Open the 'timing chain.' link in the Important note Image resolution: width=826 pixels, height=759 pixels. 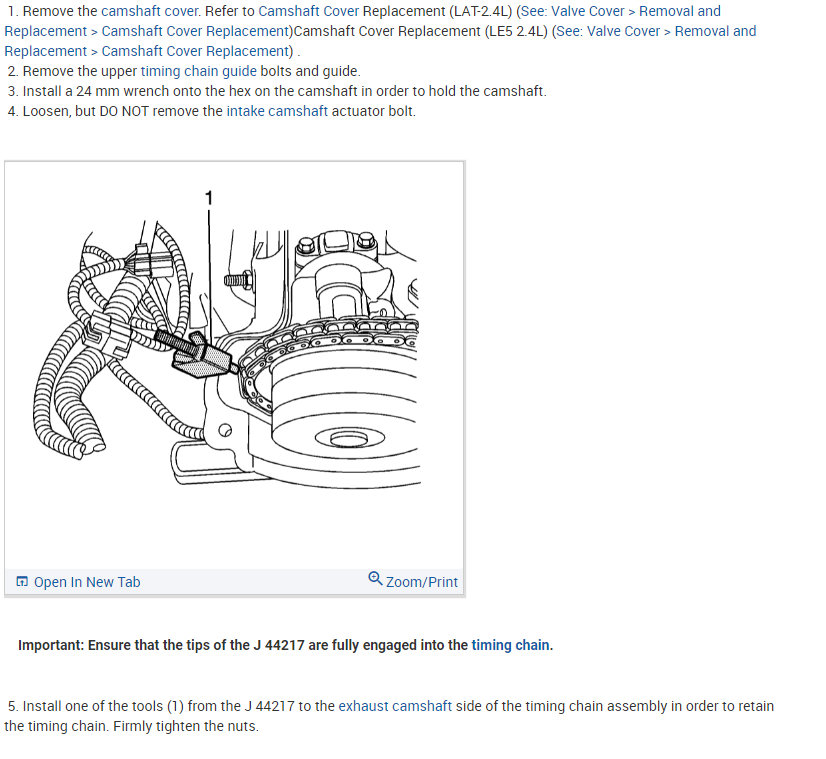pos(512,645)
